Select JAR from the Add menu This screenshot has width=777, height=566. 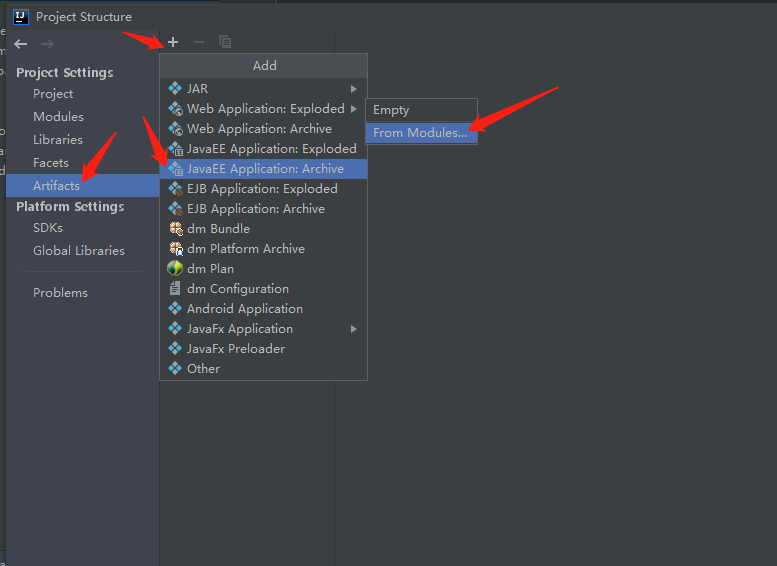tap(263, 88)
